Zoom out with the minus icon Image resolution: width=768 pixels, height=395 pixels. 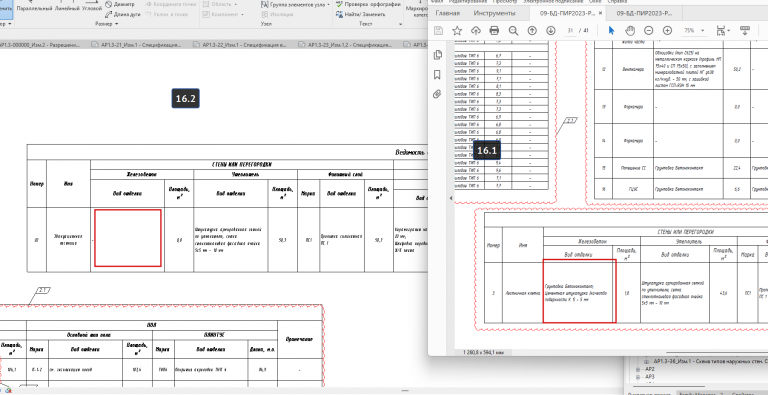click(x=648, y=31)
